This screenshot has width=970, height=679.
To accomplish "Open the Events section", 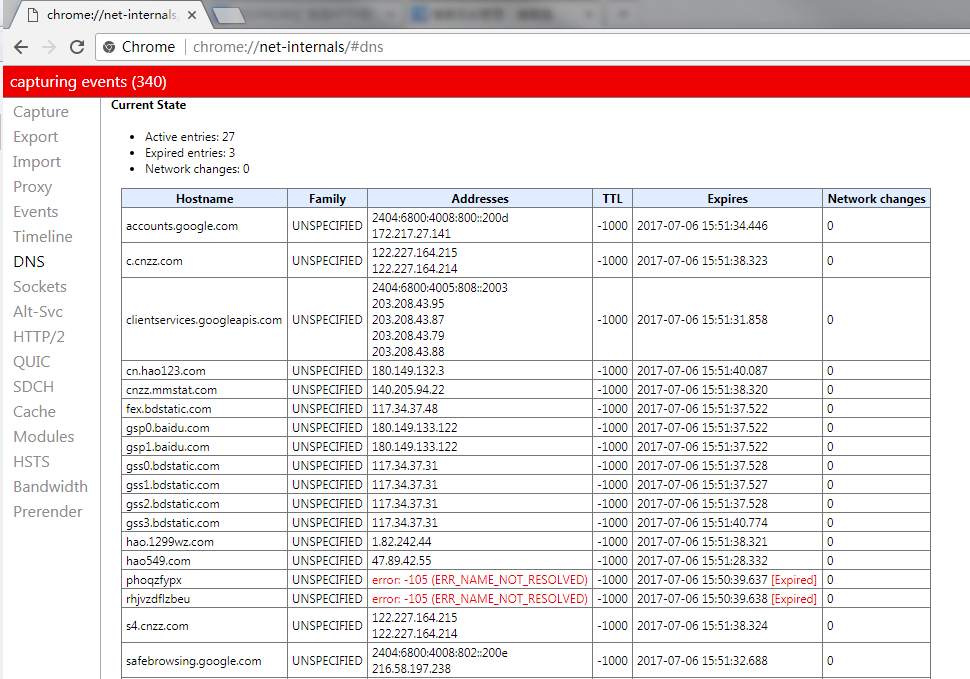I will (x=35, y=211).
